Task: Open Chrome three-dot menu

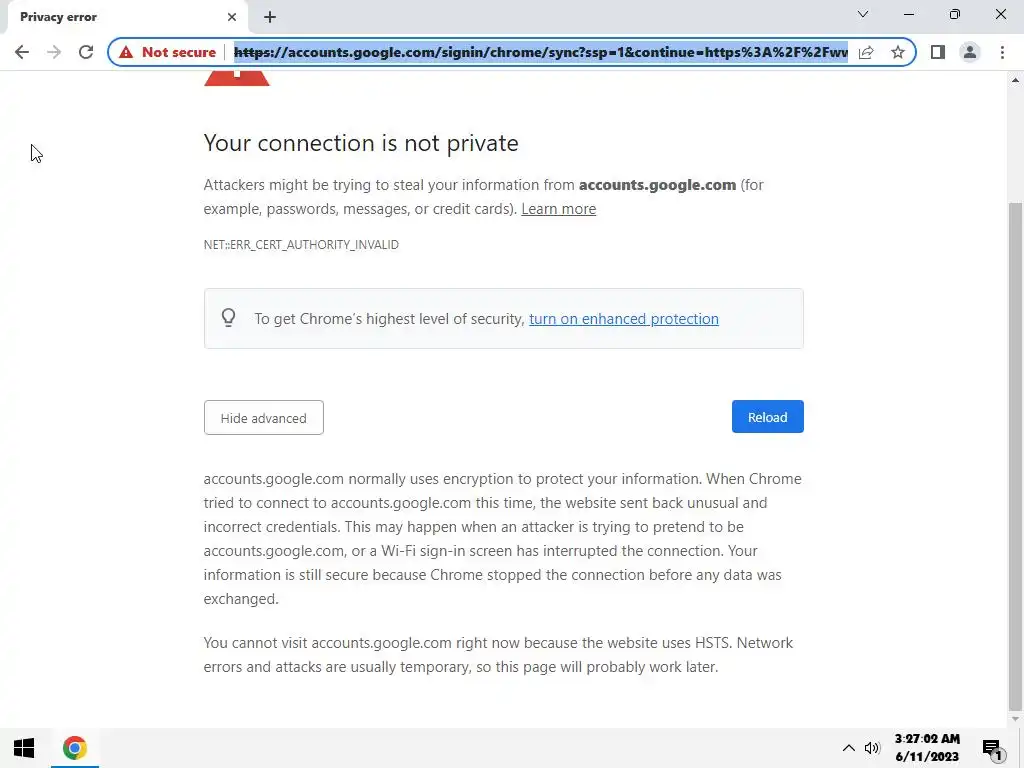Action: click(x=1002, y=52)
